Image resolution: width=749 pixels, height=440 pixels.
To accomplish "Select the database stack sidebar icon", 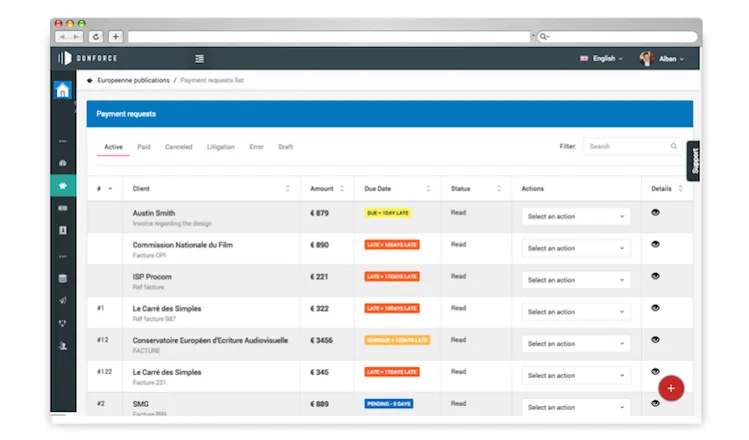I will 63,279.
